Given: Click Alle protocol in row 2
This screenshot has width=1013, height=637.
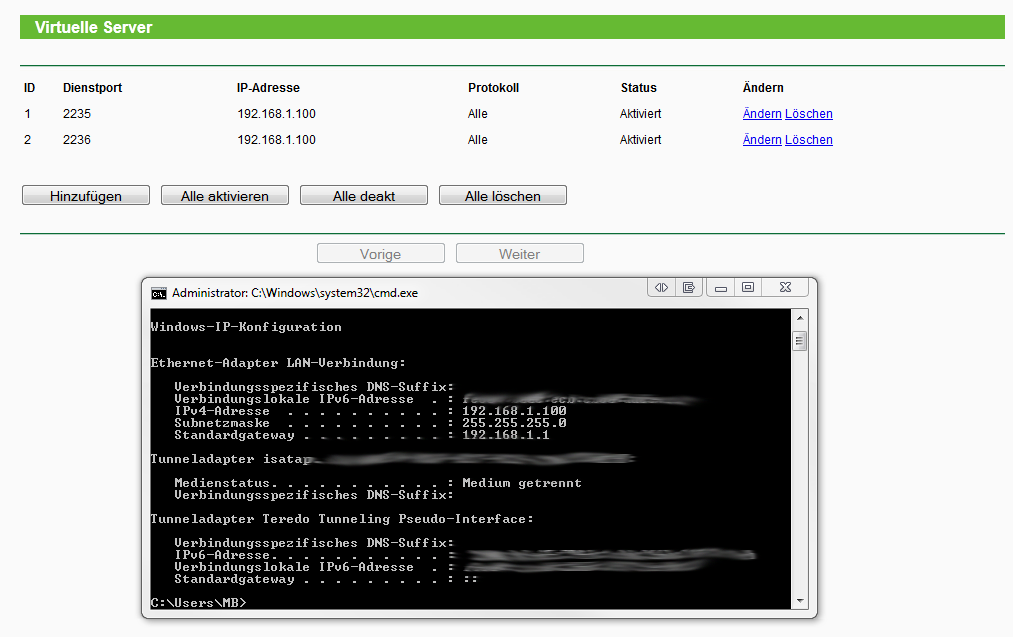Looking at the screenshot, I should click(x=477, y=140).
